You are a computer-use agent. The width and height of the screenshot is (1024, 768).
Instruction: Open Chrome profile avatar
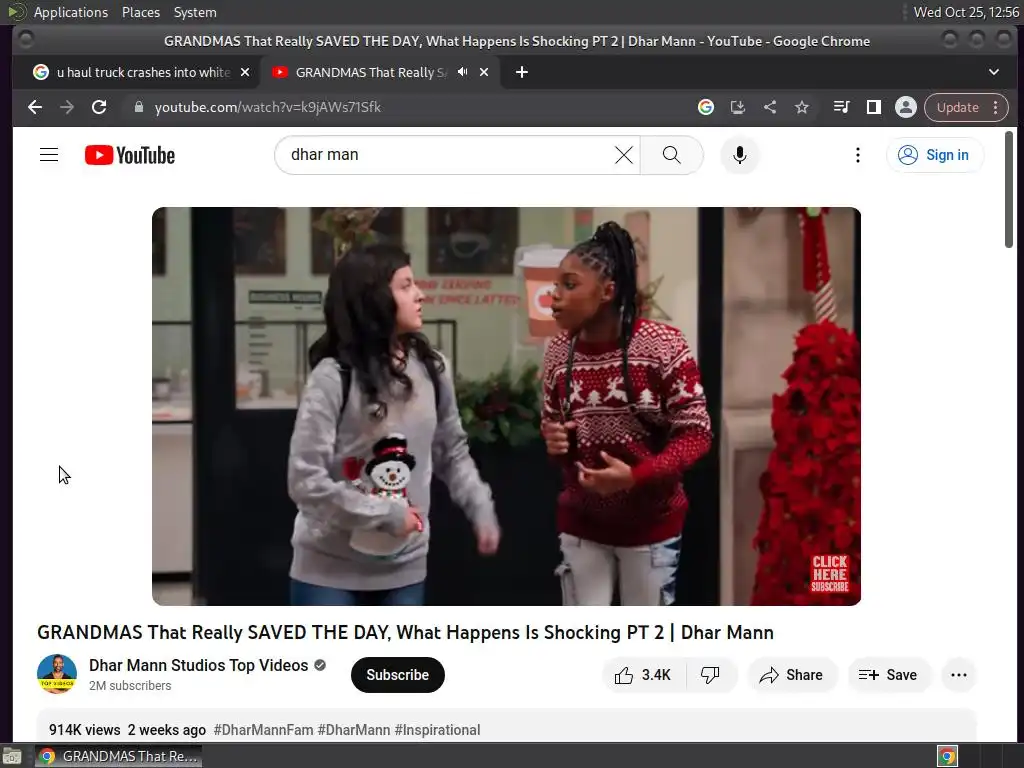[x=906, y=107]
